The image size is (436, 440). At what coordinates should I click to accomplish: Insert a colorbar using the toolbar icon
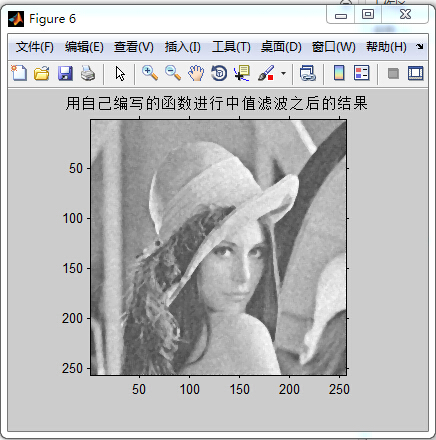point(339,73)
